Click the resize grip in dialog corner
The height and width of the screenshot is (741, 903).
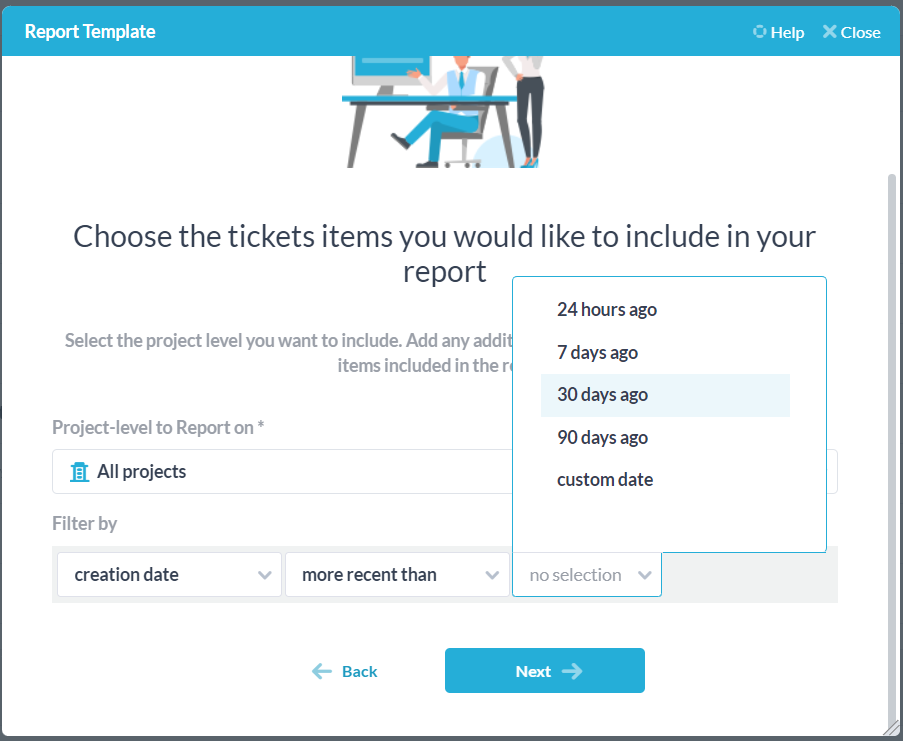pos(891,727)
